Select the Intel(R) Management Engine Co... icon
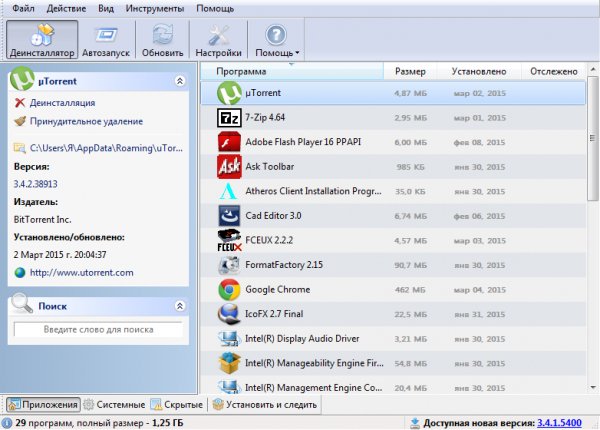This screenshot has width=600, height=430. [x=229, y=386]
